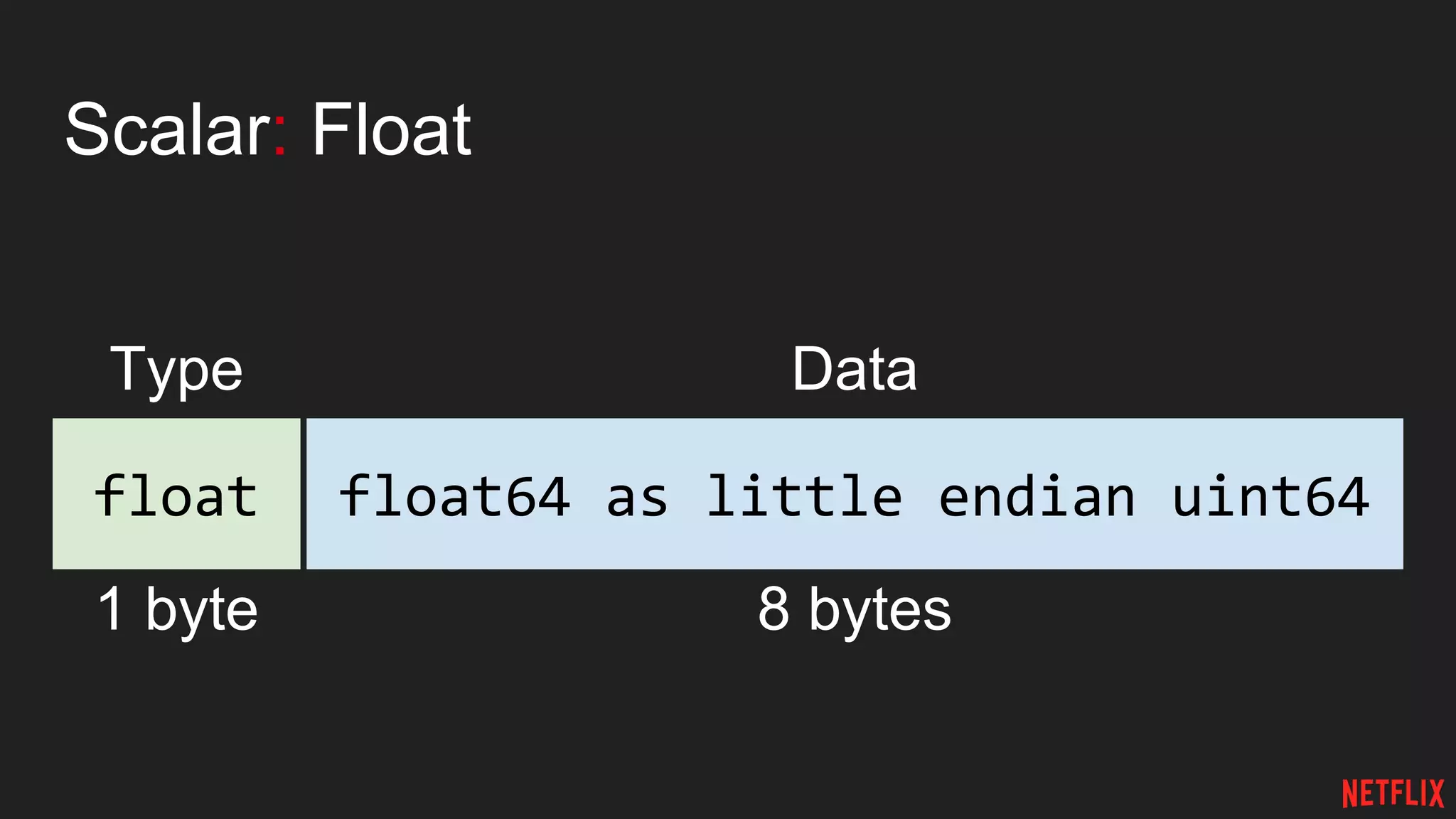Click the word "float64" in the blue box
The height and width of the screenshot is (819, 1456).
(455, 496)
